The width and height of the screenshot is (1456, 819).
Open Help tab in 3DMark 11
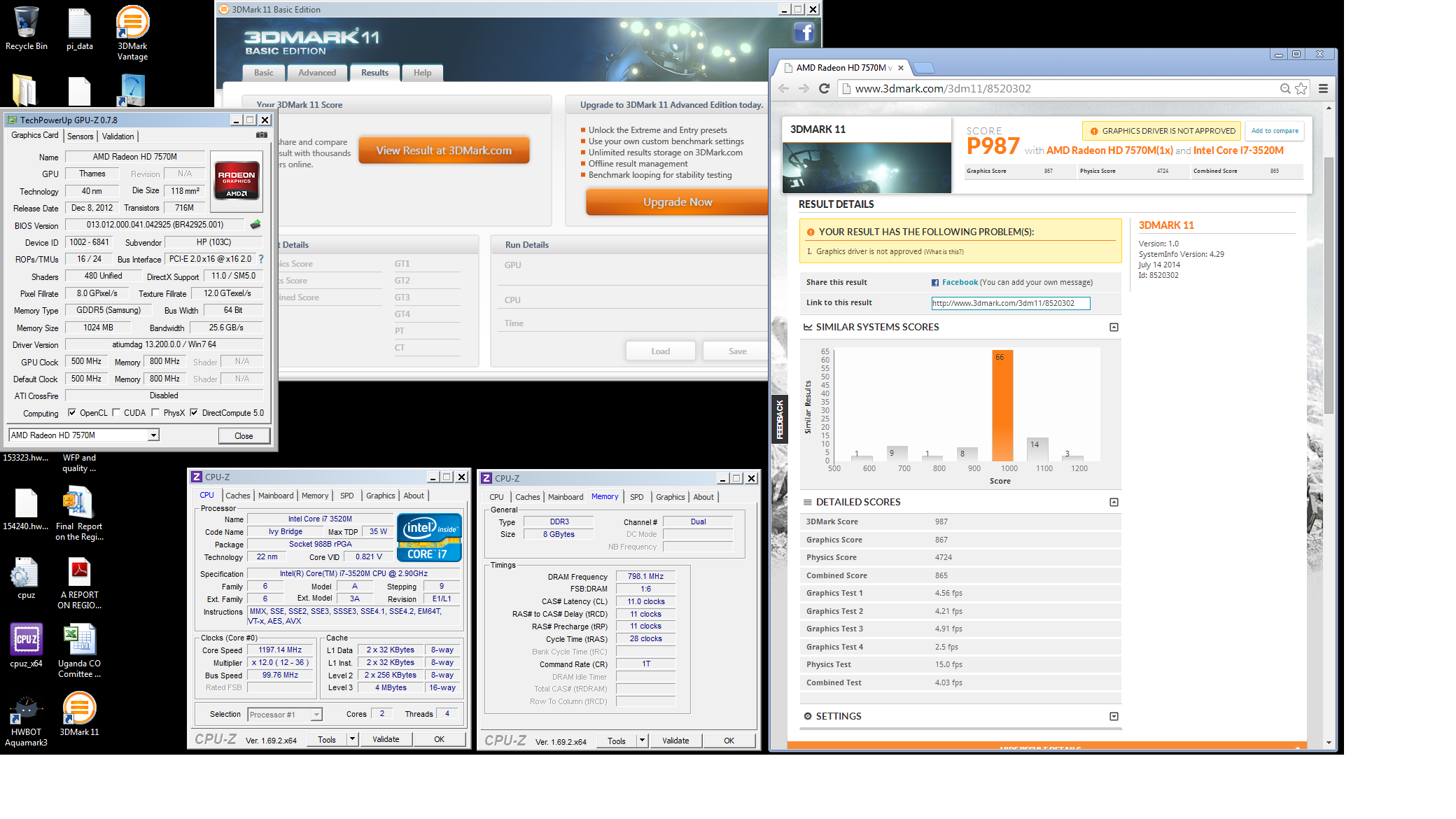pyautogui.click(x=422, y=73)
